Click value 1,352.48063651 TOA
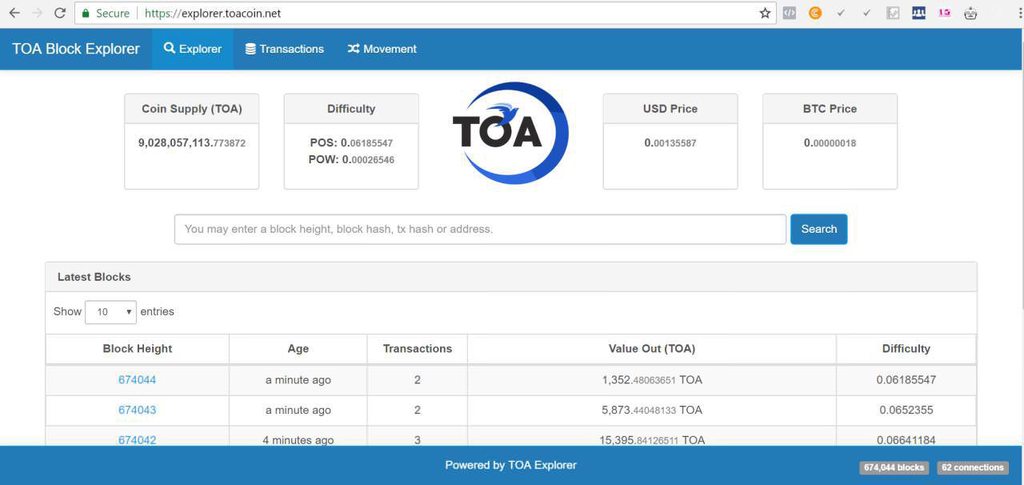The width and height of the screenshot is (1024, 485). tap(652, 380)
